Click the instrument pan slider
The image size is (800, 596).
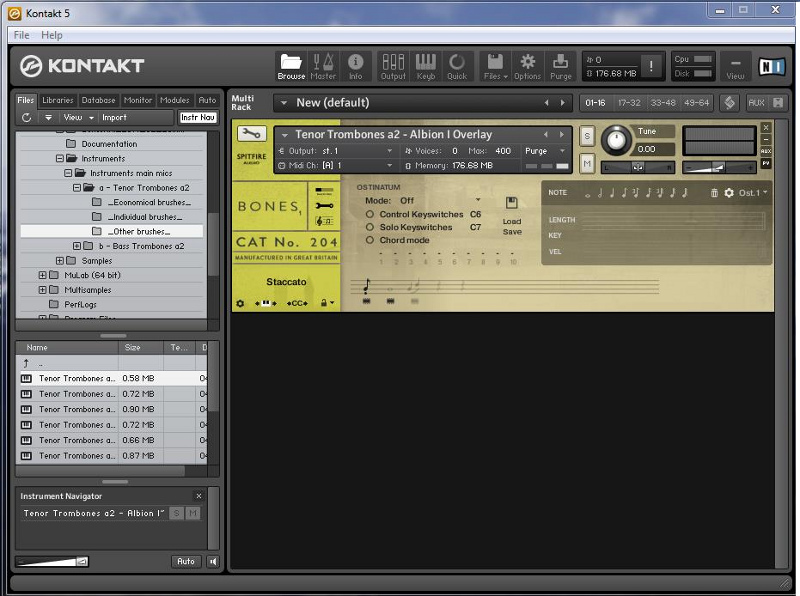click(x=638, y=167)
